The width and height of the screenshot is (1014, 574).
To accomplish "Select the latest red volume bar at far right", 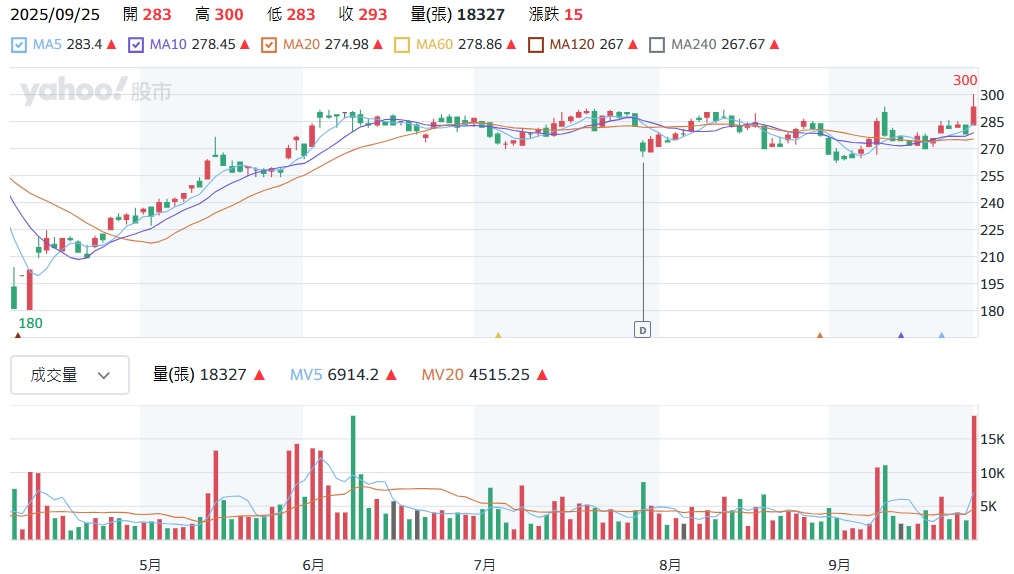I will click(974, 480).
